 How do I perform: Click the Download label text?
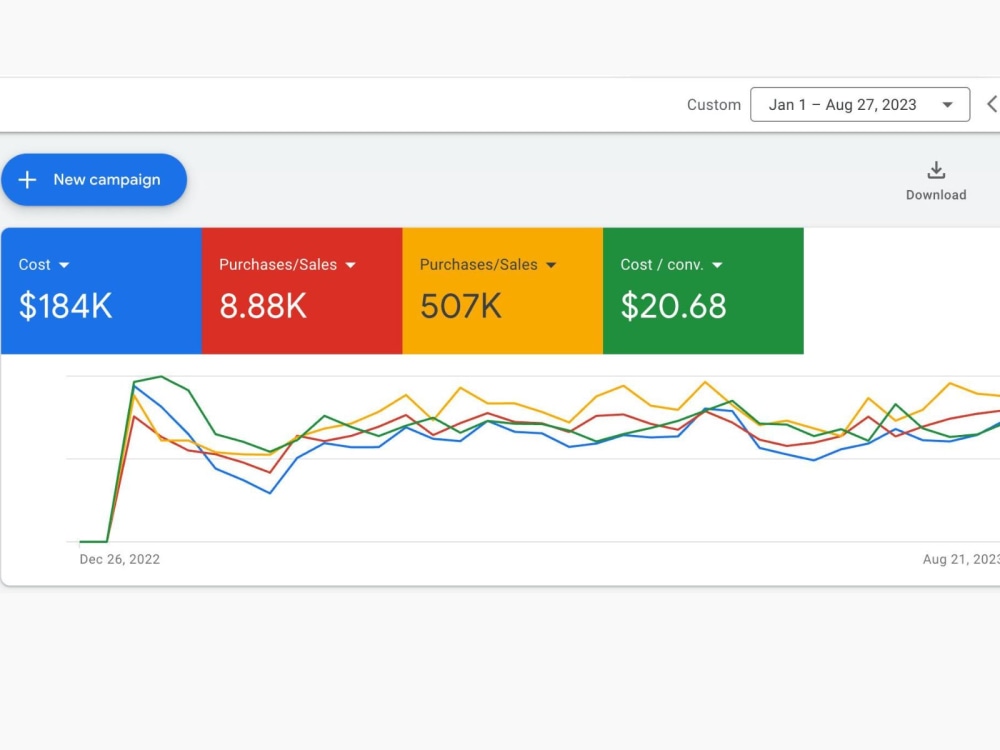click(x=936, y=195)
